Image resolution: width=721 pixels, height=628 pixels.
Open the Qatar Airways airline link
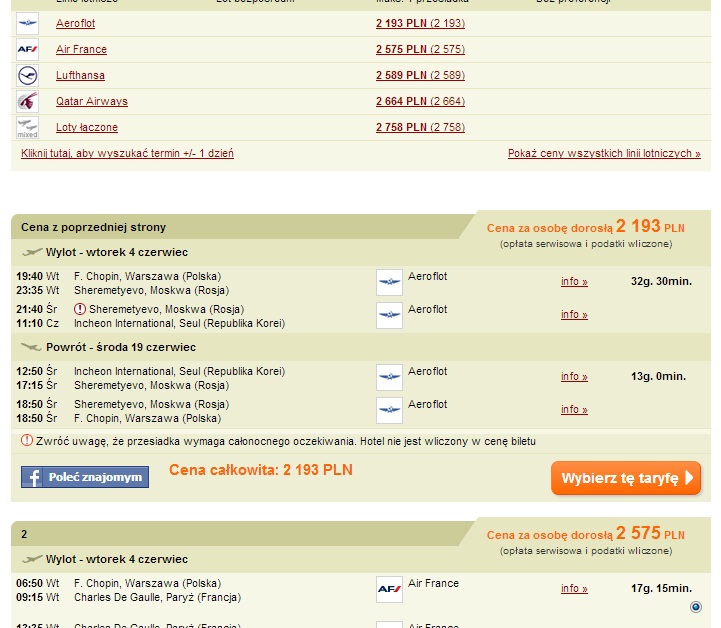pyautogui.click(x=92, y=102)
